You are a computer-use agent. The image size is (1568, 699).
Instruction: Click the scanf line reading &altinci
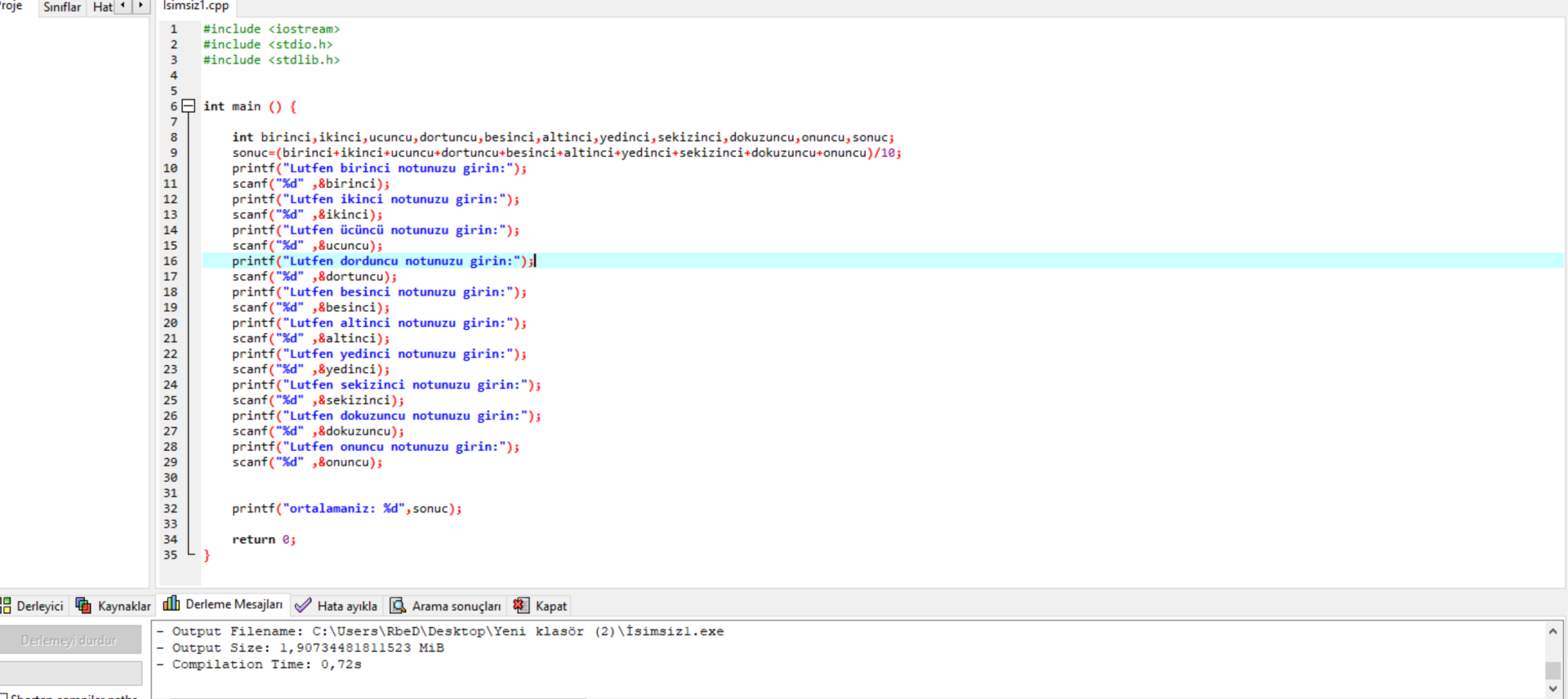(x=310, y=339)
